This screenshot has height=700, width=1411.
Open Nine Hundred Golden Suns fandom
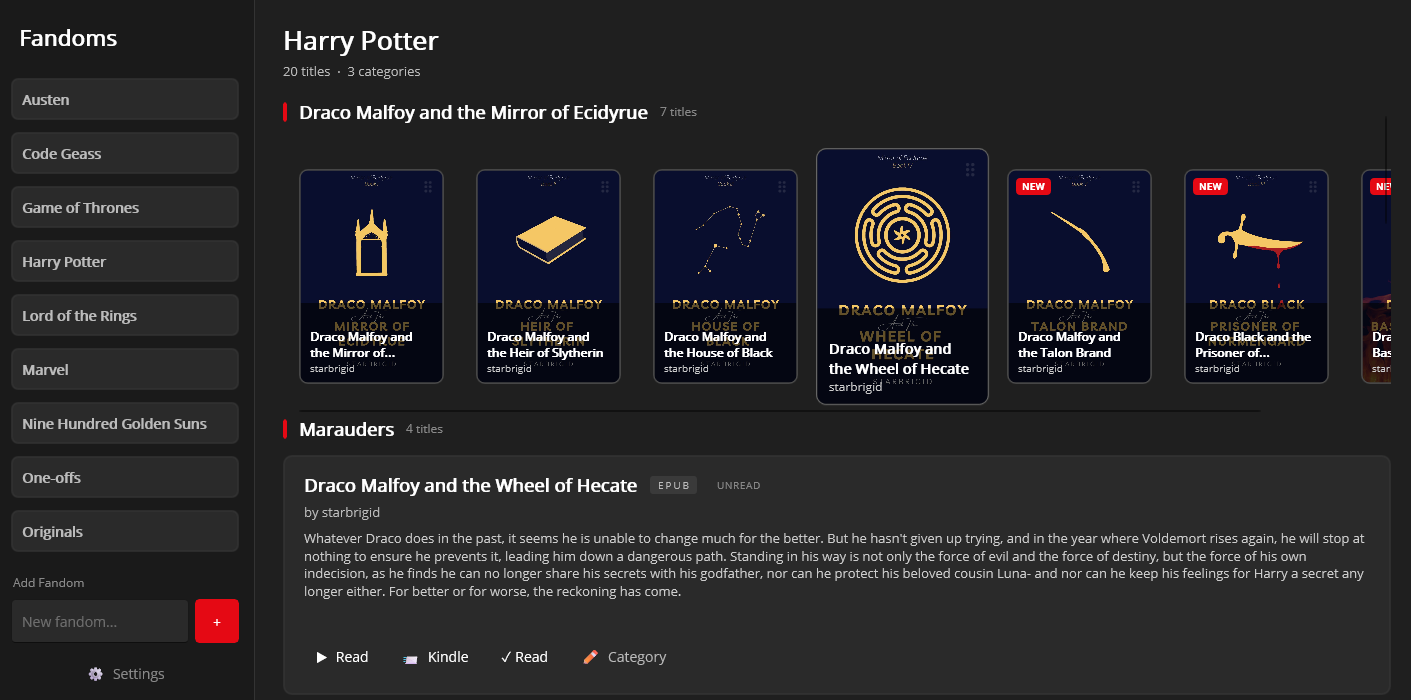[125, 424]
